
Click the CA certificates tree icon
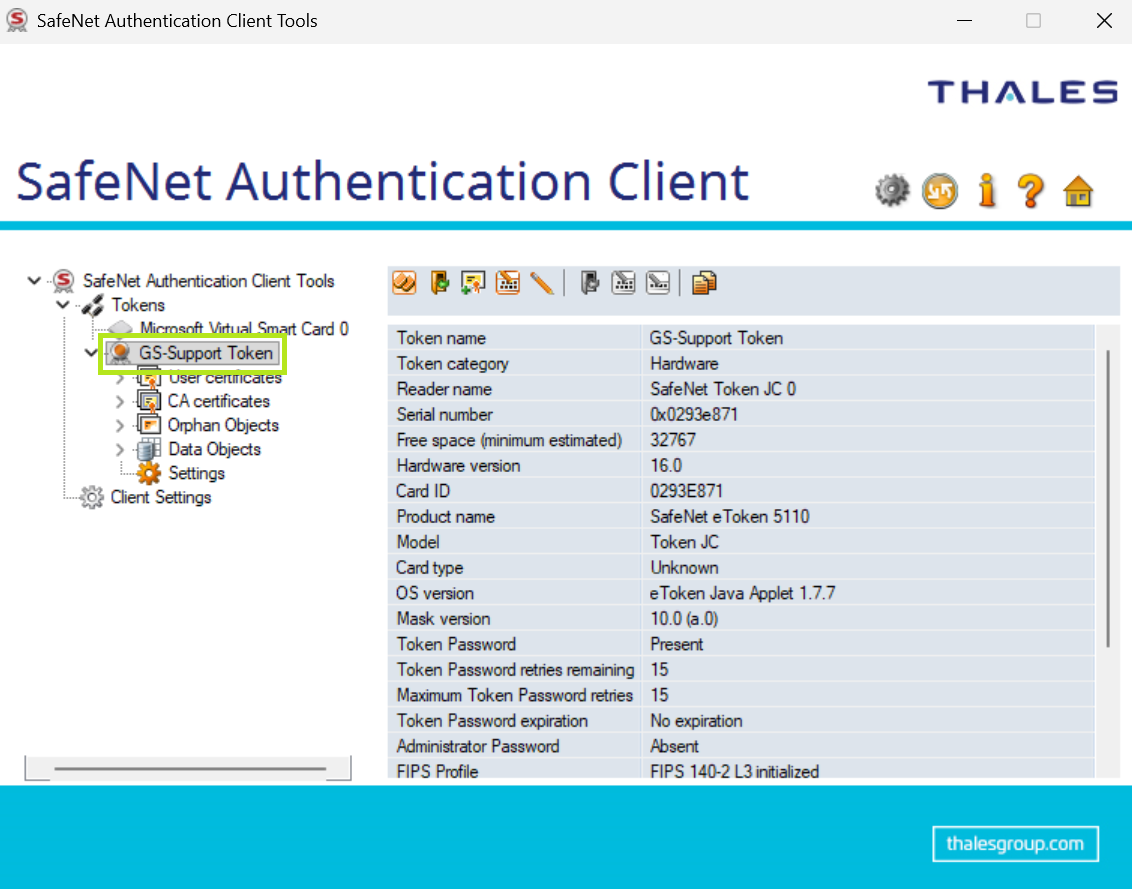click(149, 402)
